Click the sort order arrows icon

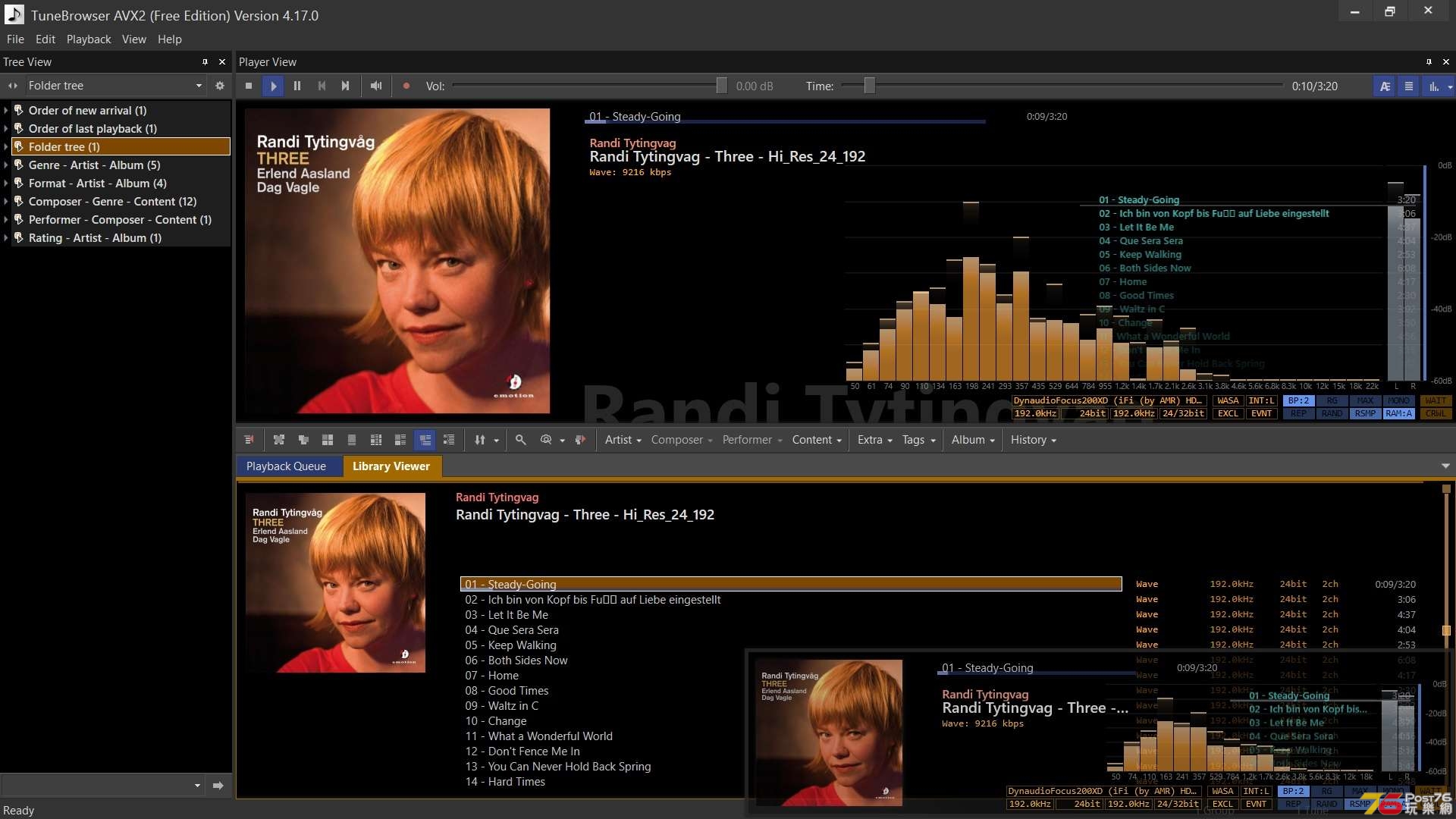479,440
